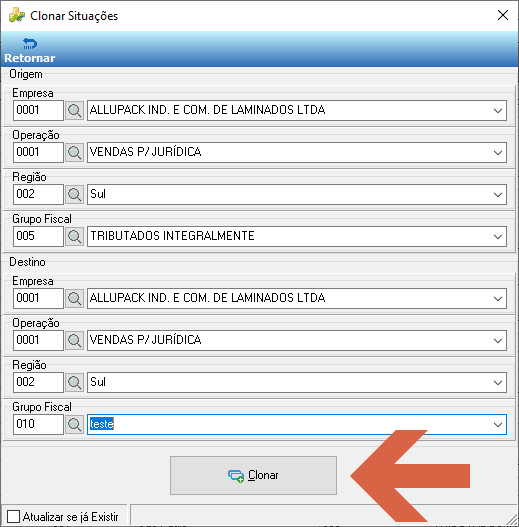Expand destination Operação VENDAS P/ JURÍDICA dropdown
The height and width of the screenshot is (527, 519).
point(498,340)
